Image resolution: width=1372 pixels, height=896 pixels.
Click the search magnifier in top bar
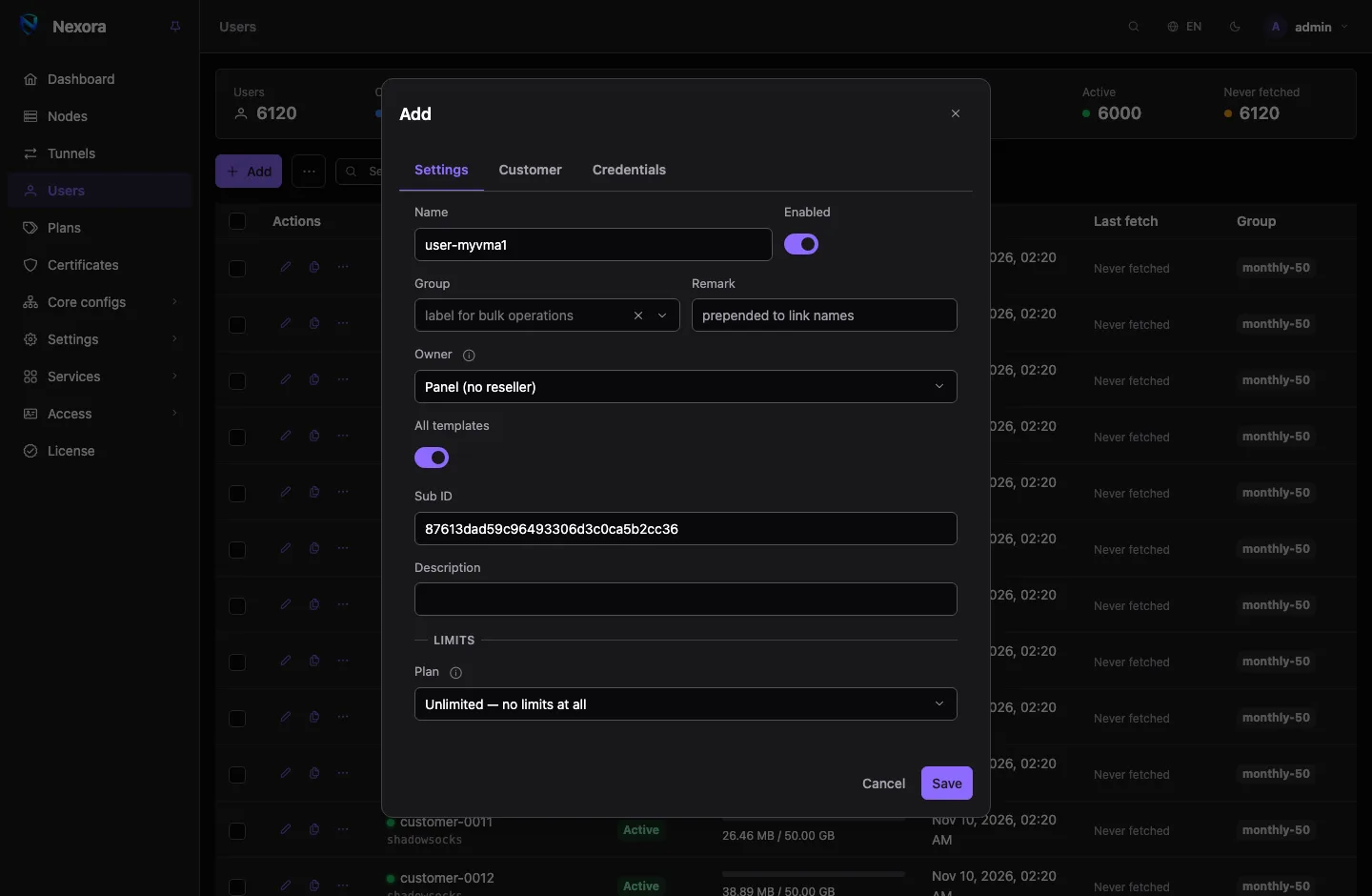[x=1134, y=27]
